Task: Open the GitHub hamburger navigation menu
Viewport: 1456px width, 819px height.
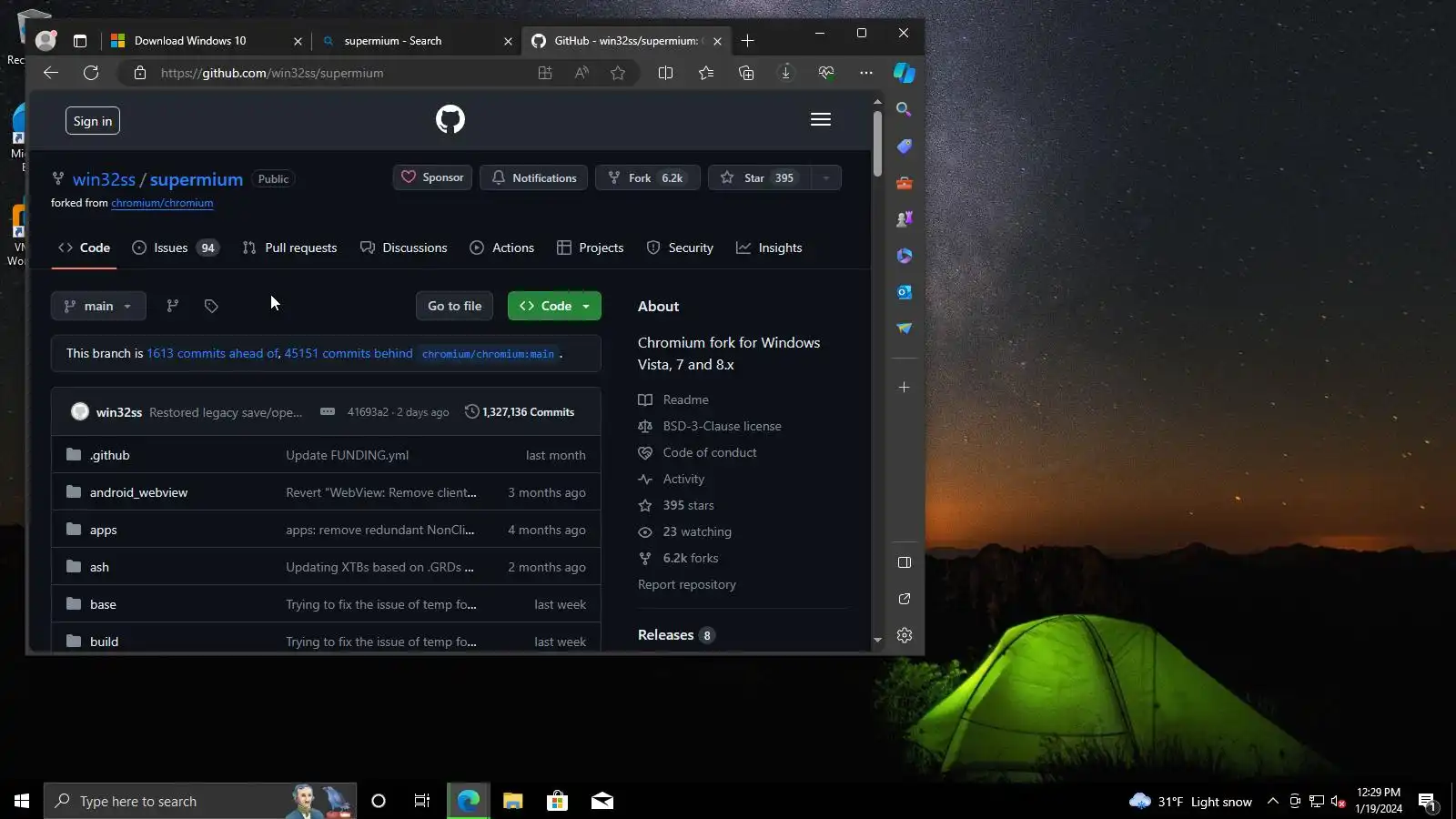Action: pos(821,119)
